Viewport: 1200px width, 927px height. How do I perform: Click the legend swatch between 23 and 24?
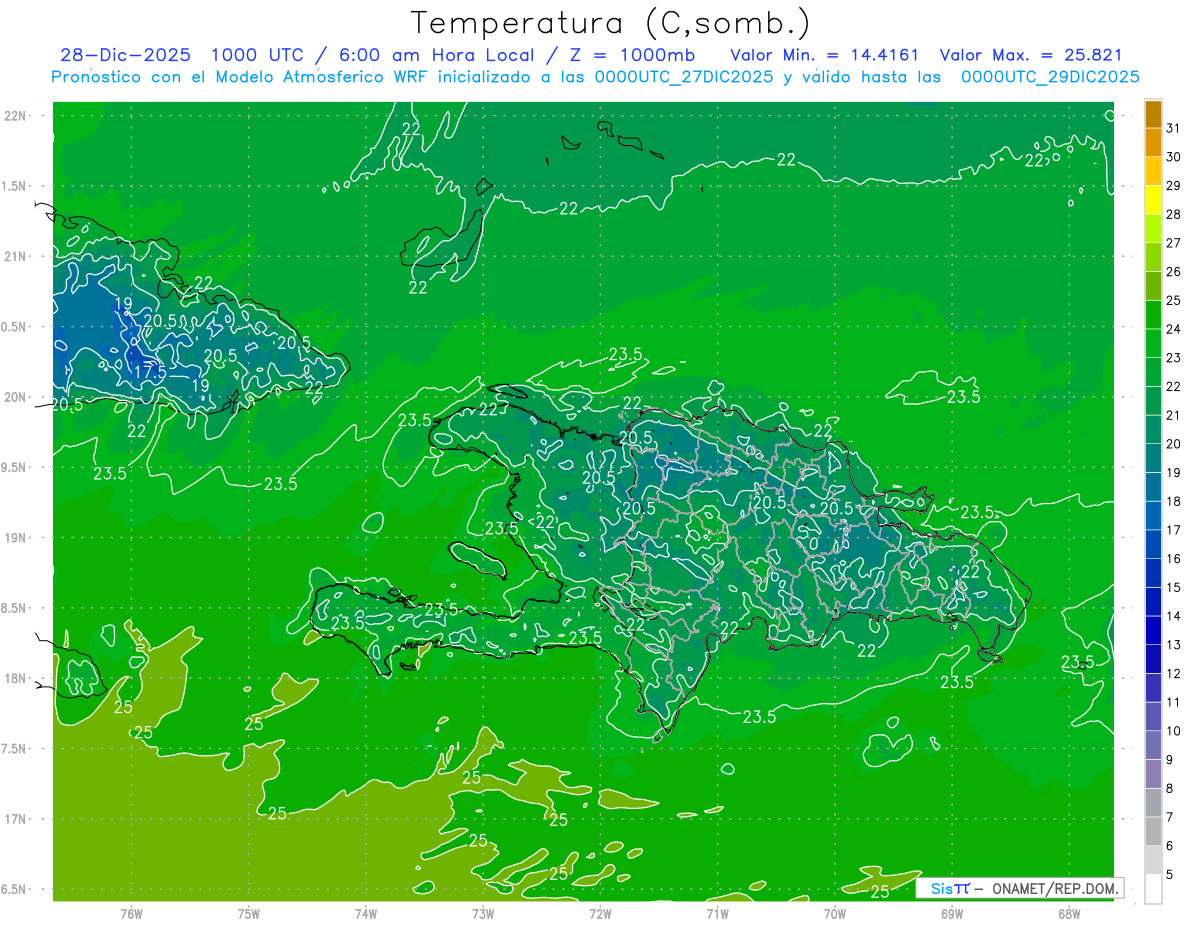point(1153,344)
